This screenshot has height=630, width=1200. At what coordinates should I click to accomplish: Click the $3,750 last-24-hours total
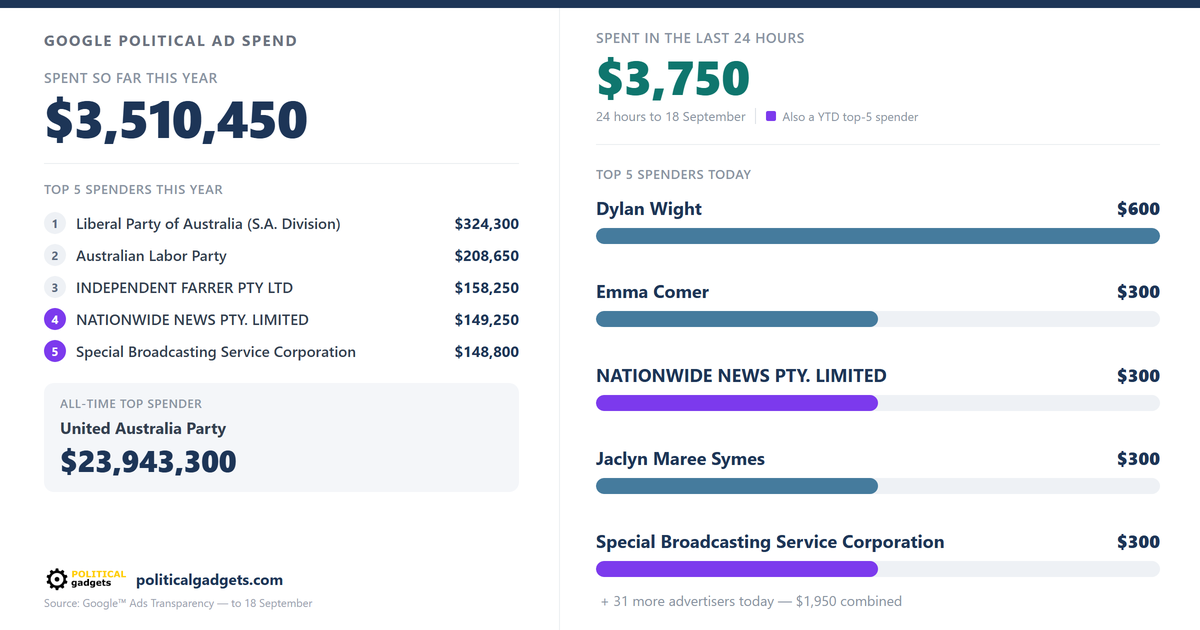(673, 79)
